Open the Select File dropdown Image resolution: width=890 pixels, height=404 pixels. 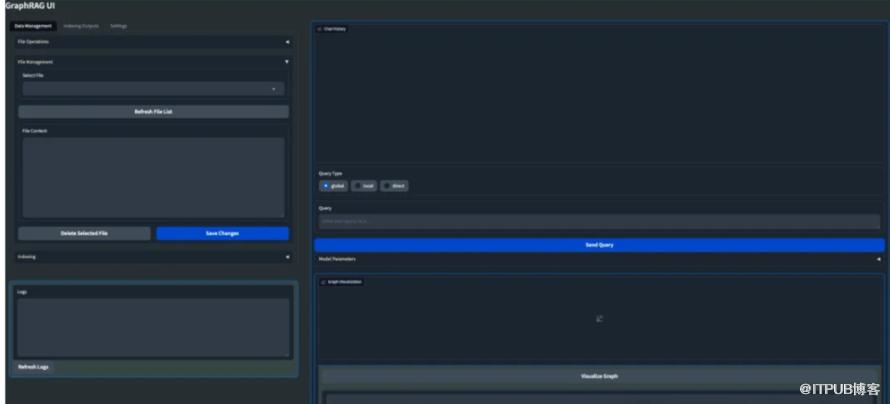tap(153, 89)
